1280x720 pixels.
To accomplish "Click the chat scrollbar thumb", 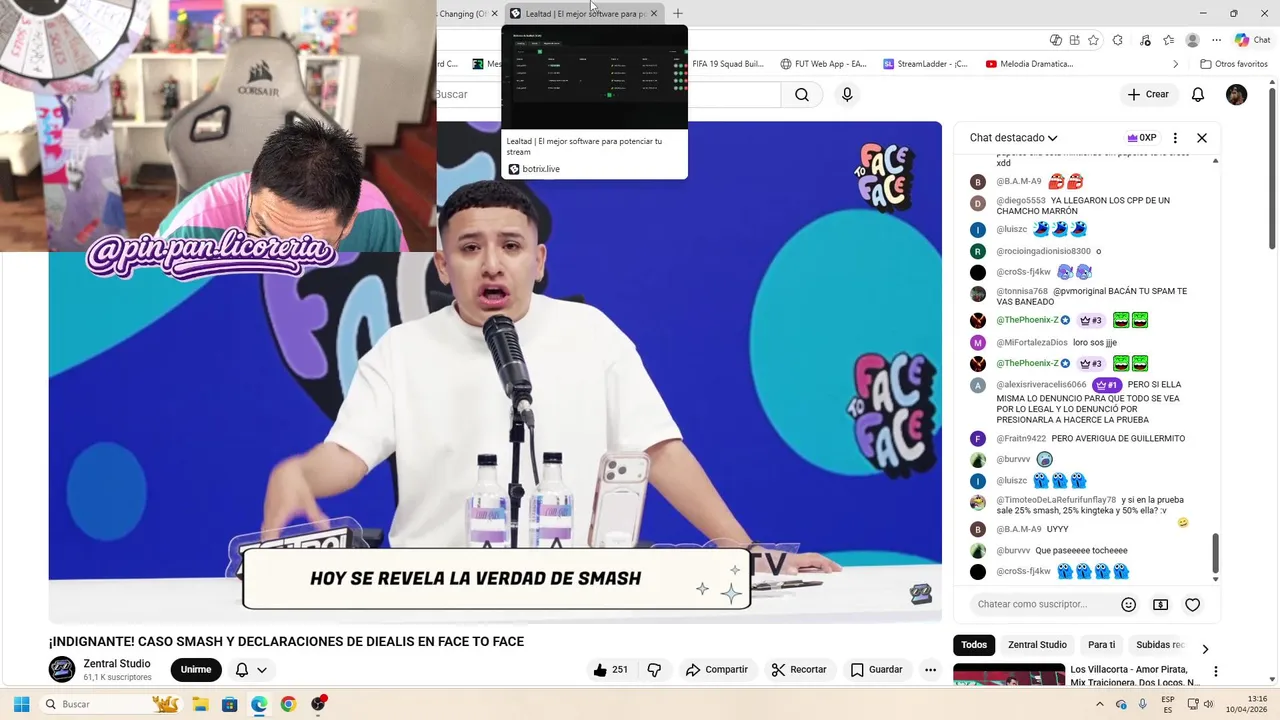I will click(x=1216, y=552).
